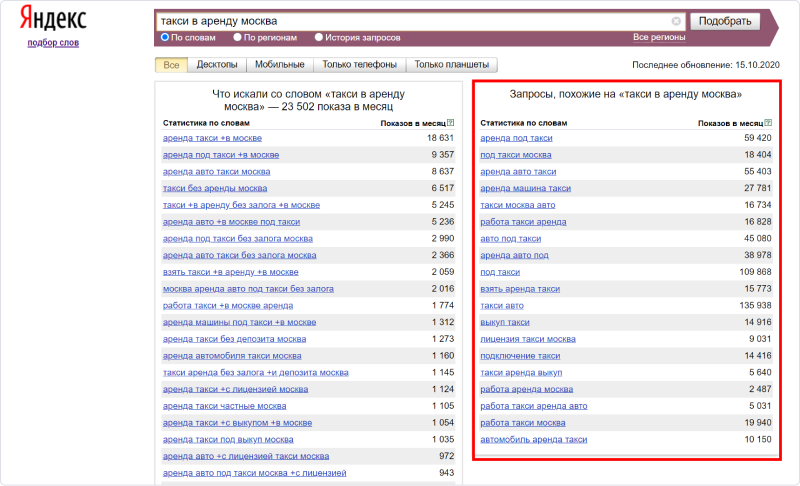Open the такси без аренды москва link
The height and width of the screenshot is (486, 800).
click(x=215, y=188)
